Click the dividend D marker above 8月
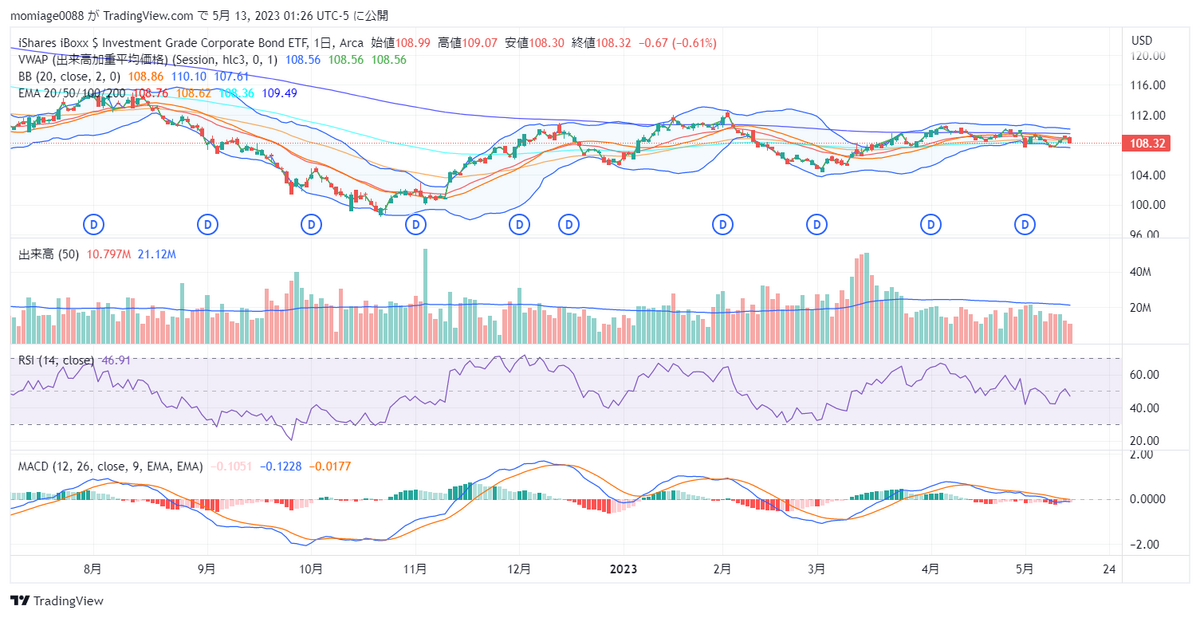Screen dimensions: 1200x618 [x=95, y=224]
